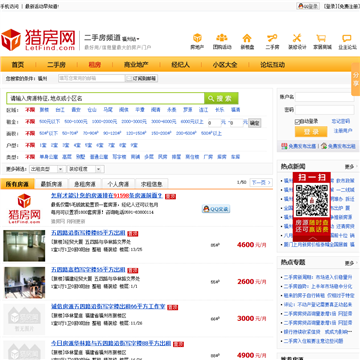Image resolution: width=360 pixels, height=360 pixels.
Task: Go to 首页 in the orange navigation
Action: pos(18,65)
